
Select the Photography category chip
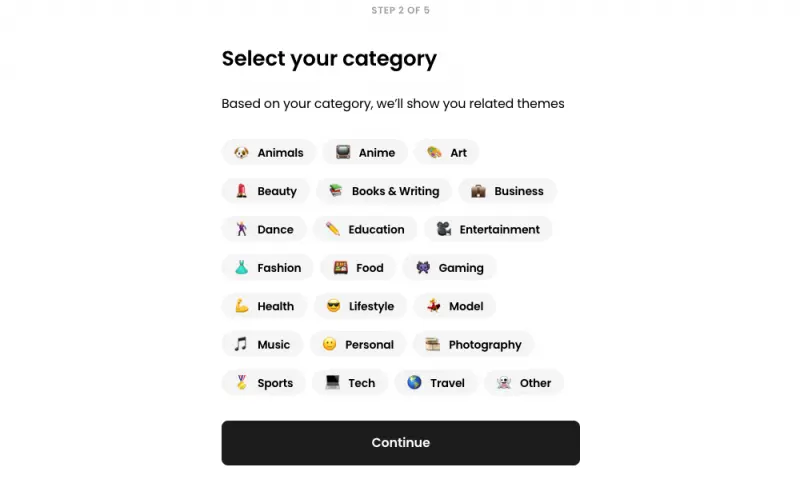click(x=473, y=344)
